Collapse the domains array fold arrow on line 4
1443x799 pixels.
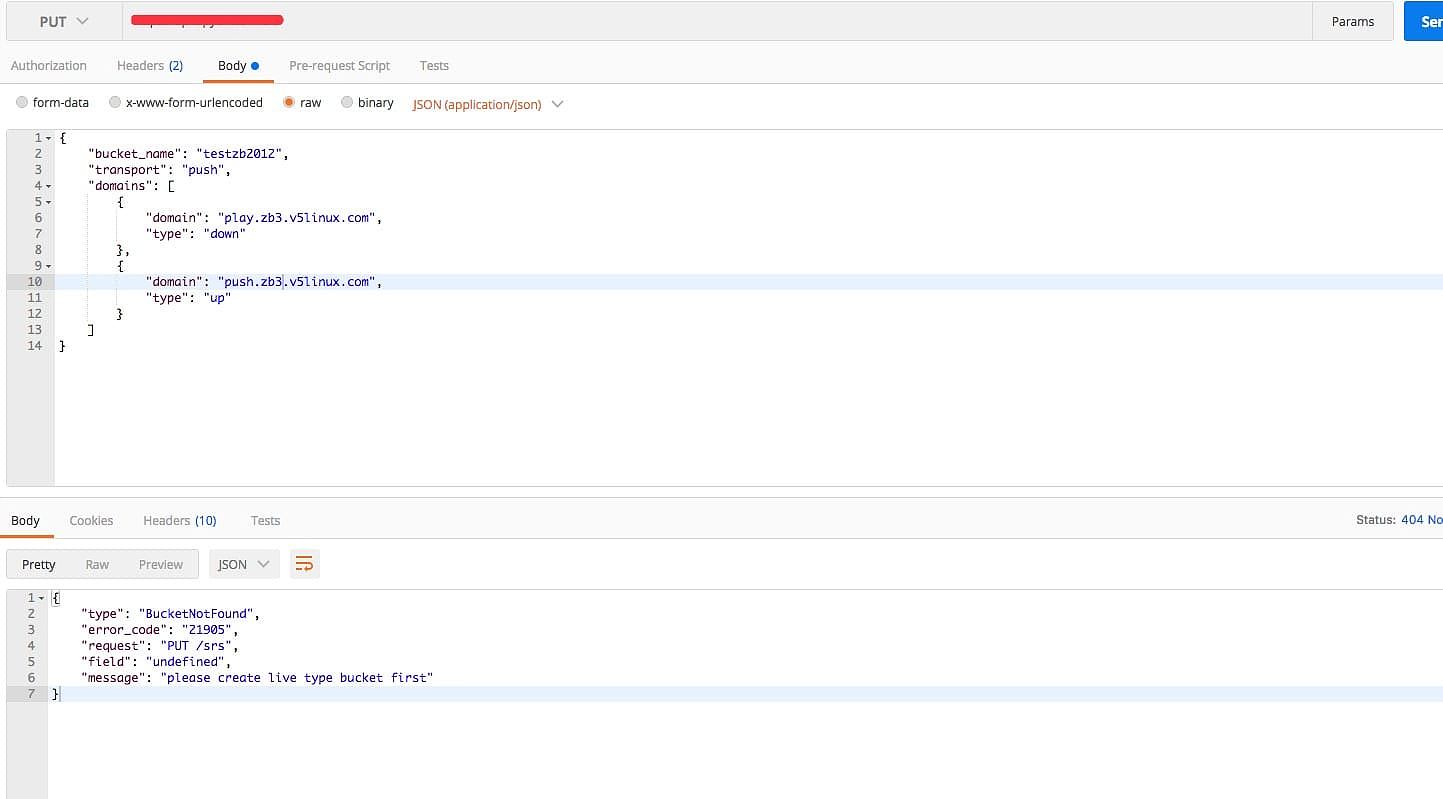[48, 186]
